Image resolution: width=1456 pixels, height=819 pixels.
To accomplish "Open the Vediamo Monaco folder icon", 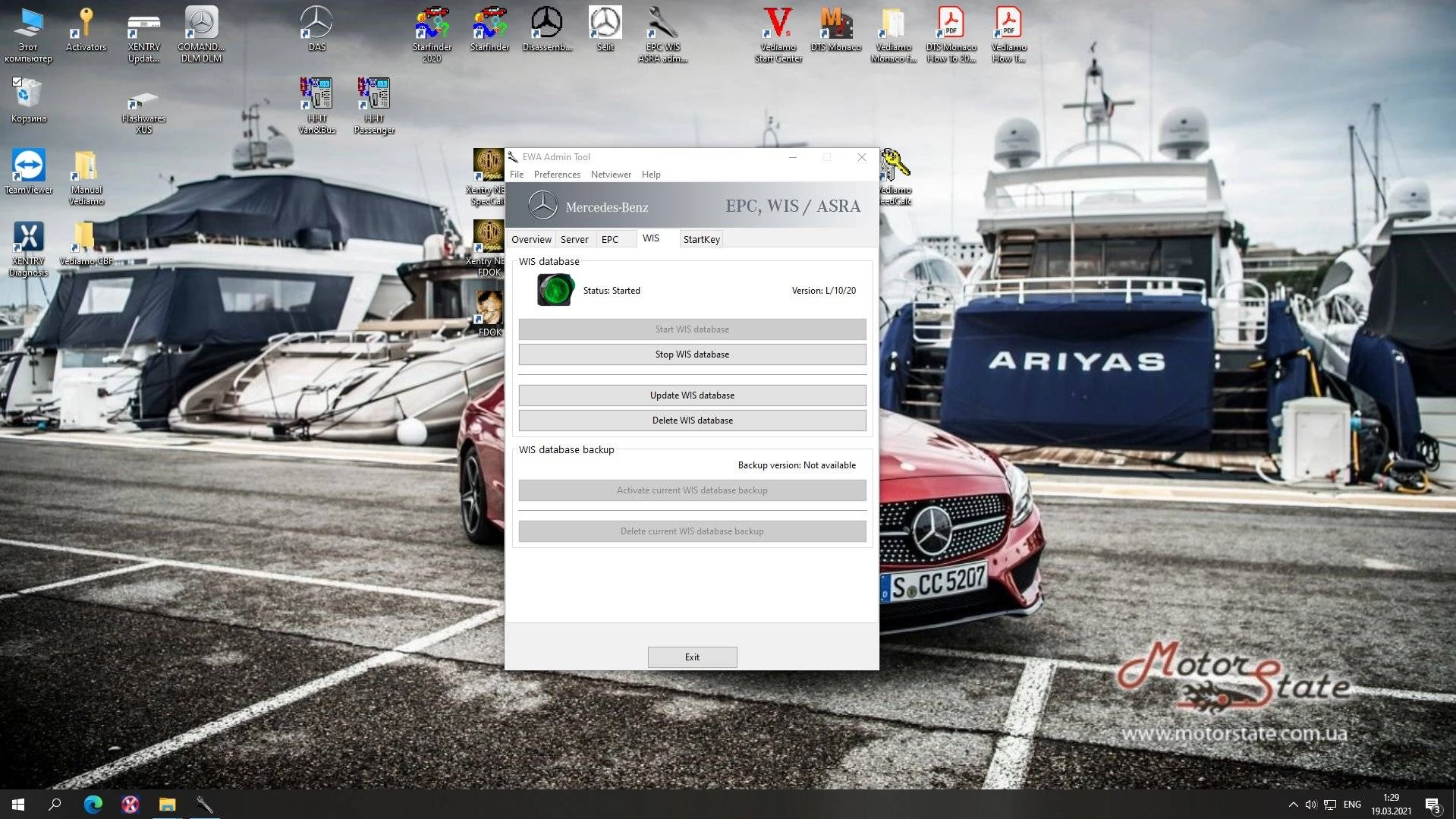I will click(x=893, y=34).
